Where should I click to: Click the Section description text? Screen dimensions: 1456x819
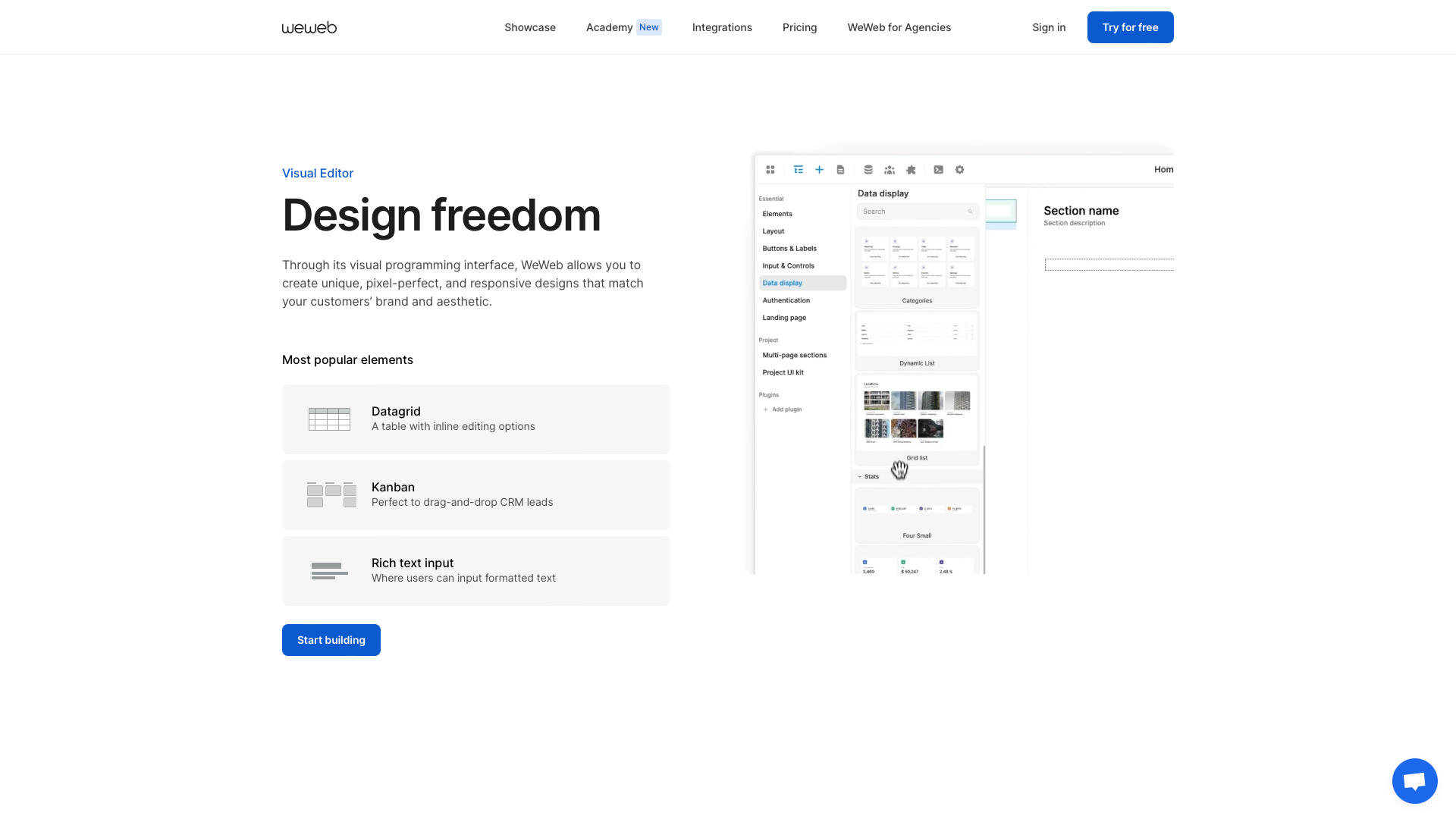[x=1074, y=223]
